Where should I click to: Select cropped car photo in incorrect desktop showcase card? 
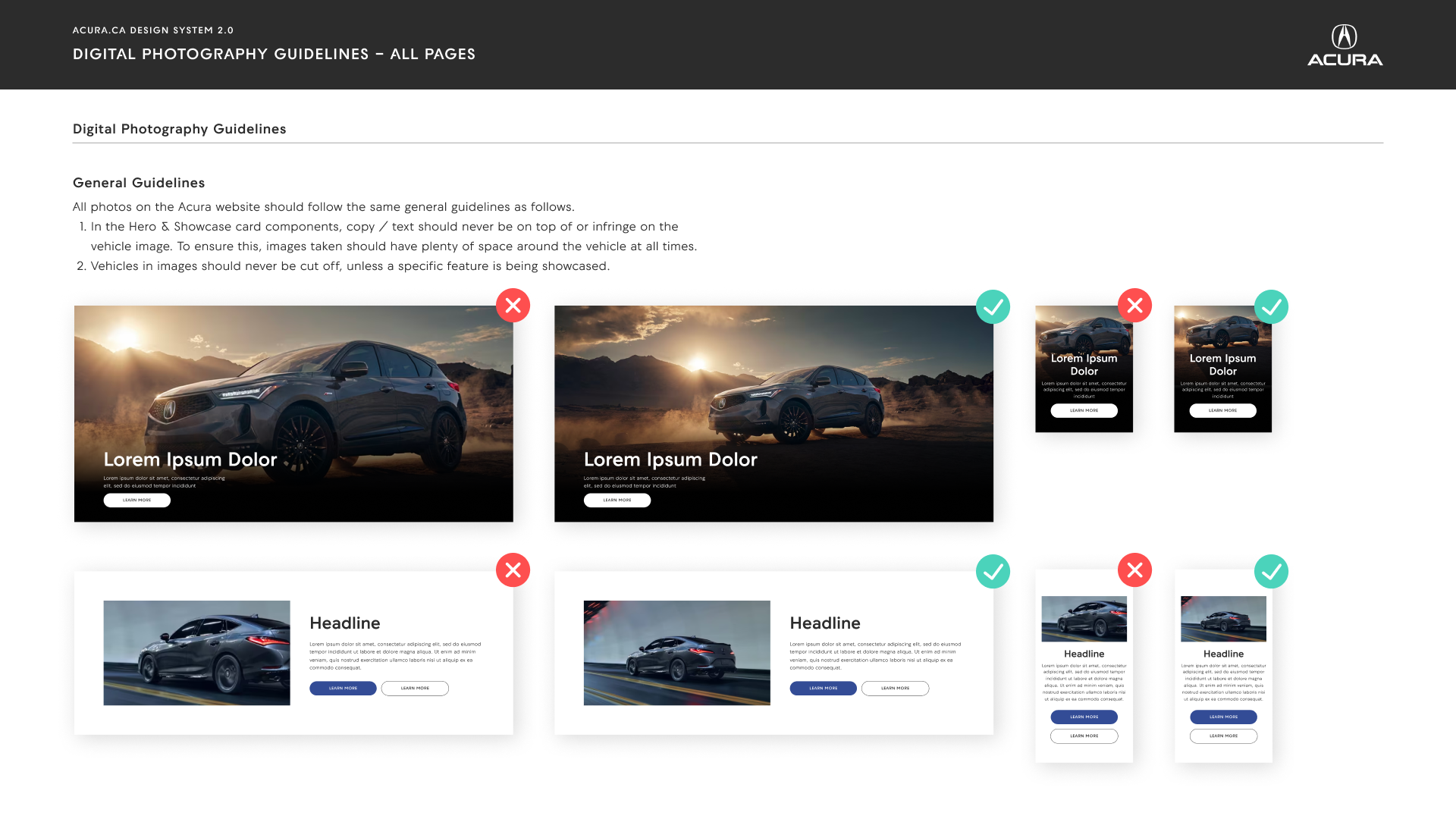coord(196,653)
